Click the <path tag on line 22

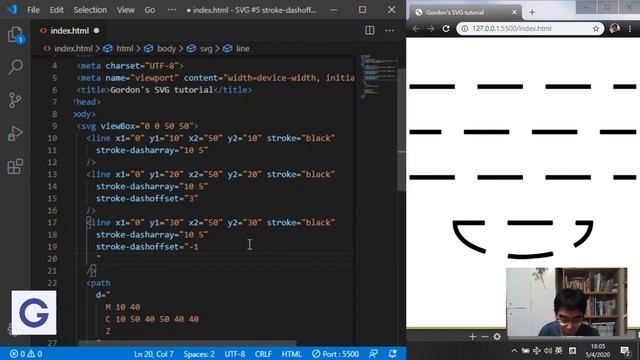click(x=98, y=283)
